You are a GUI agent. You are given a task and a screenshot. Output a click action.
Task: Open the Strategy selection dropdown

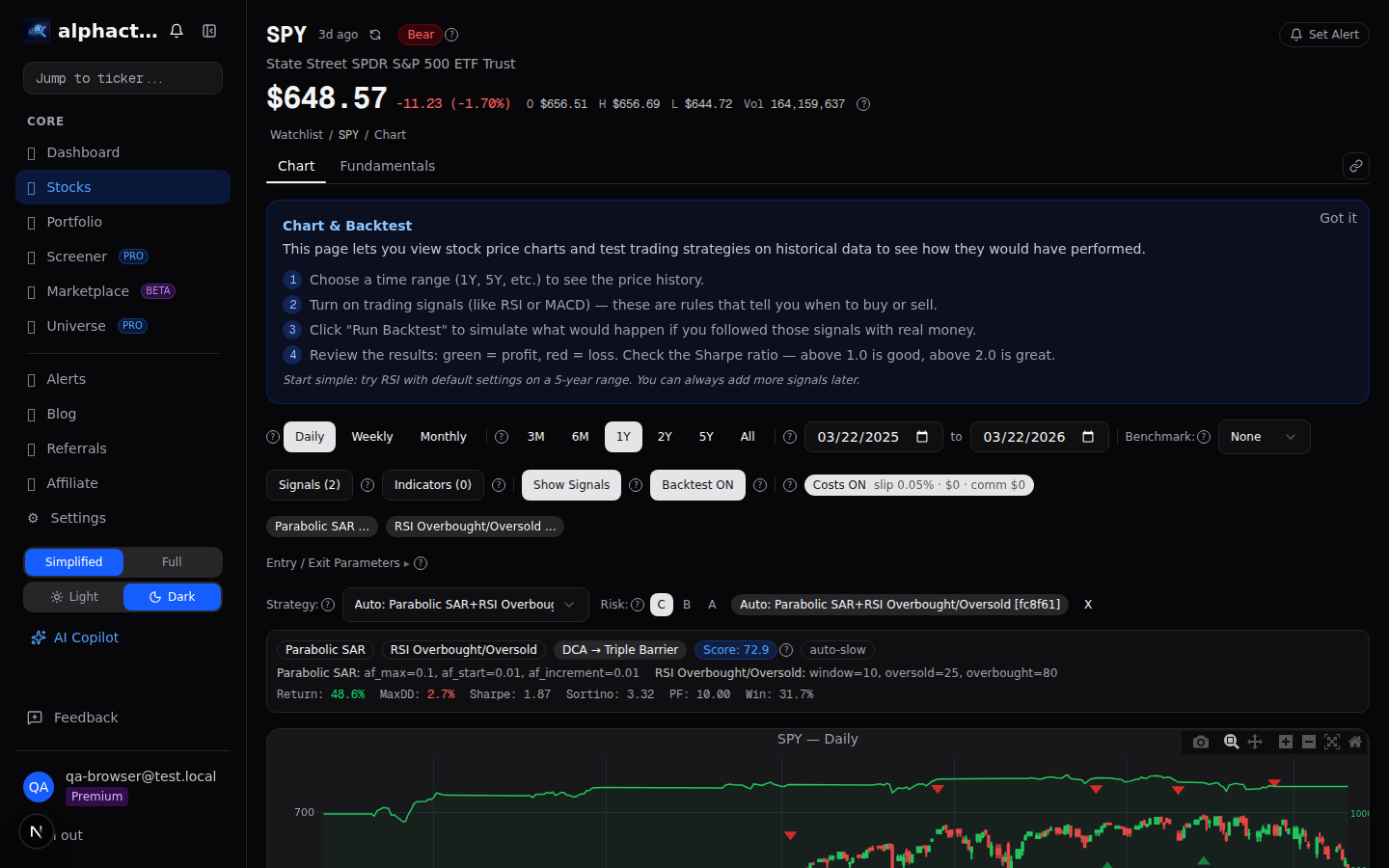coord(466,605)
